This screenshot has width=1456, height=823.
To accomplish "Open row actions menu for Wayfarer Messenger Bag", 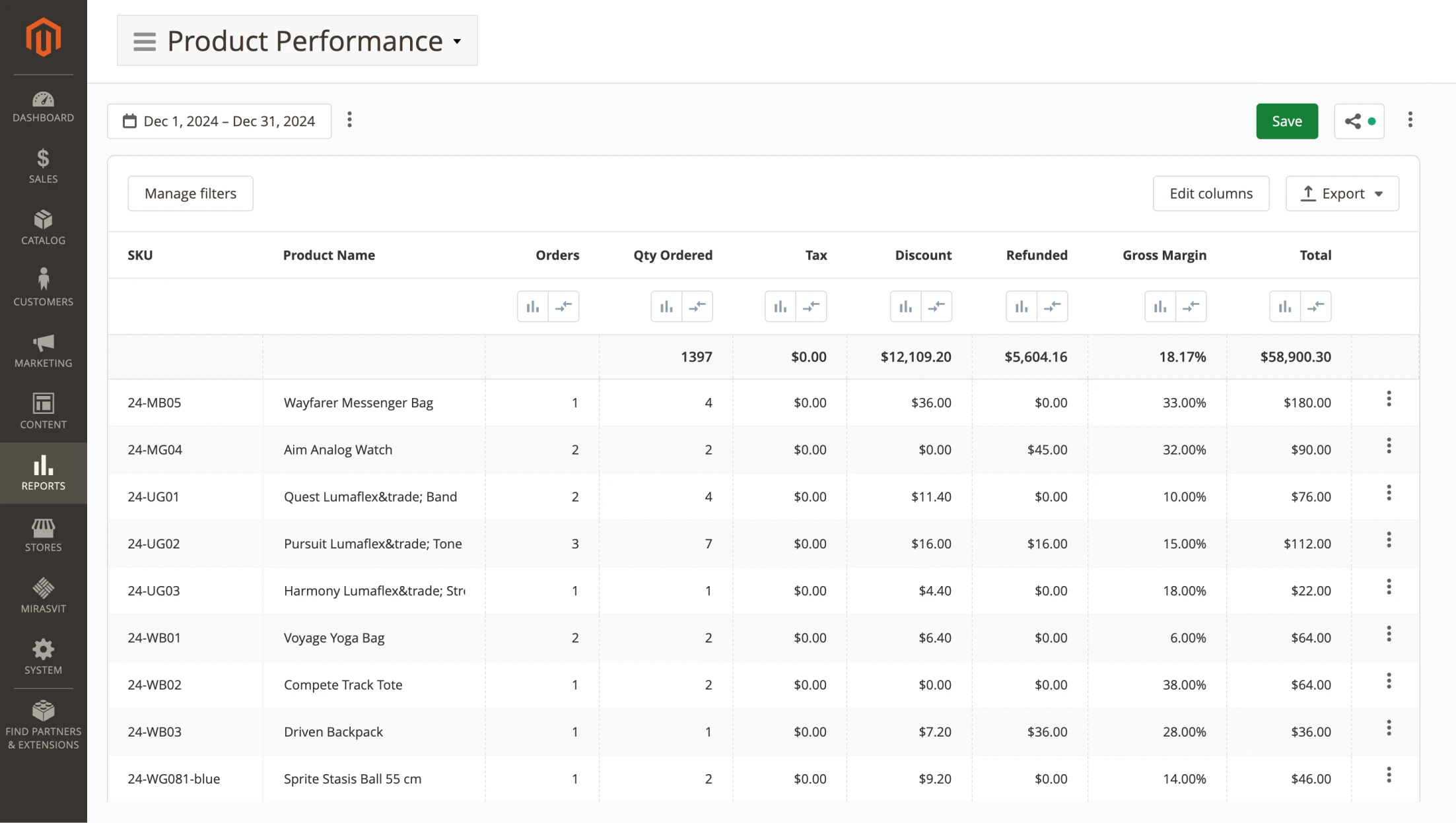I will tap(1389, 399).
